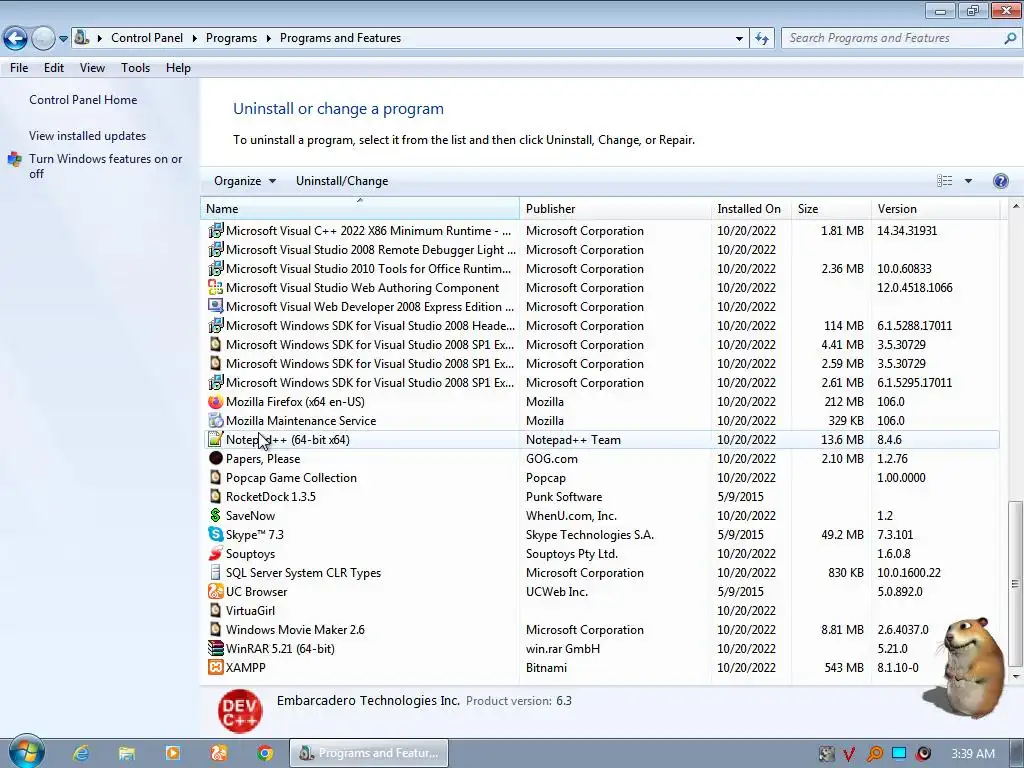Click the 3:39 AM system clock
This screenshot has width=1024, height=768.
click(972, 754)
